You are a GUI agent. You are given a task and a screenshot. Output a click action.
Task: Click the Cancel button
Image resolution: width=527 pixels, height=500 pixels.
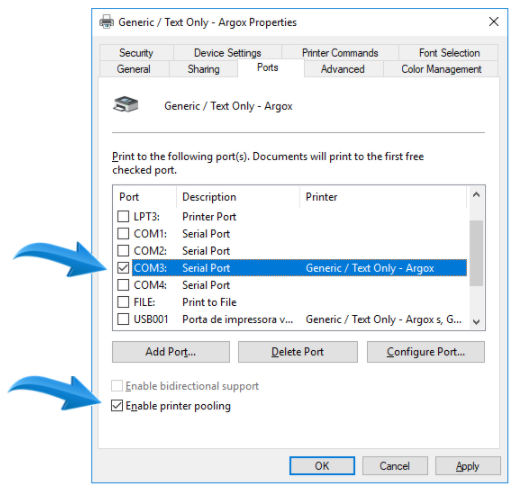395,466
